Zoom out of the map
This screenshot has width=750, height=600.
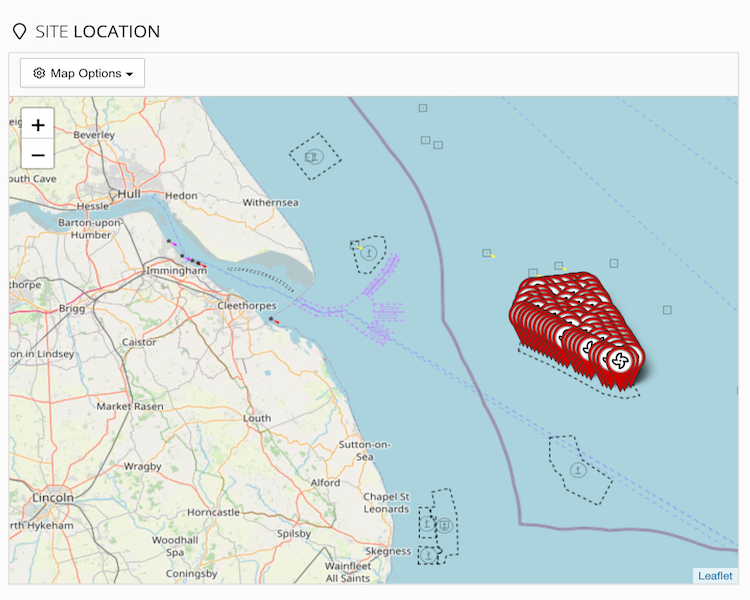coord(38,155)
